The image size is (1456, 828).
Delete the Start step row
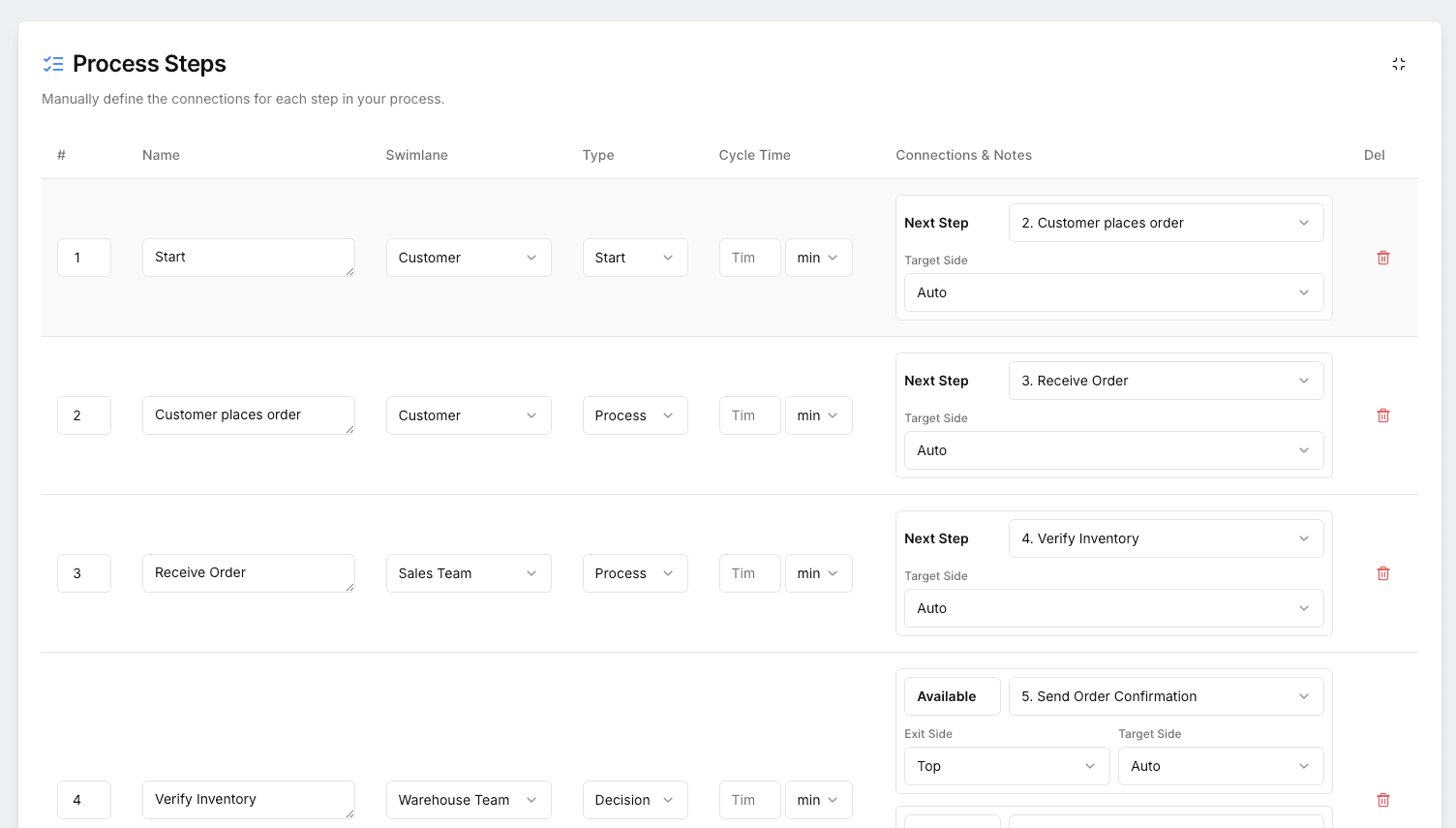pyautogui.click(x=1383, y=258)
